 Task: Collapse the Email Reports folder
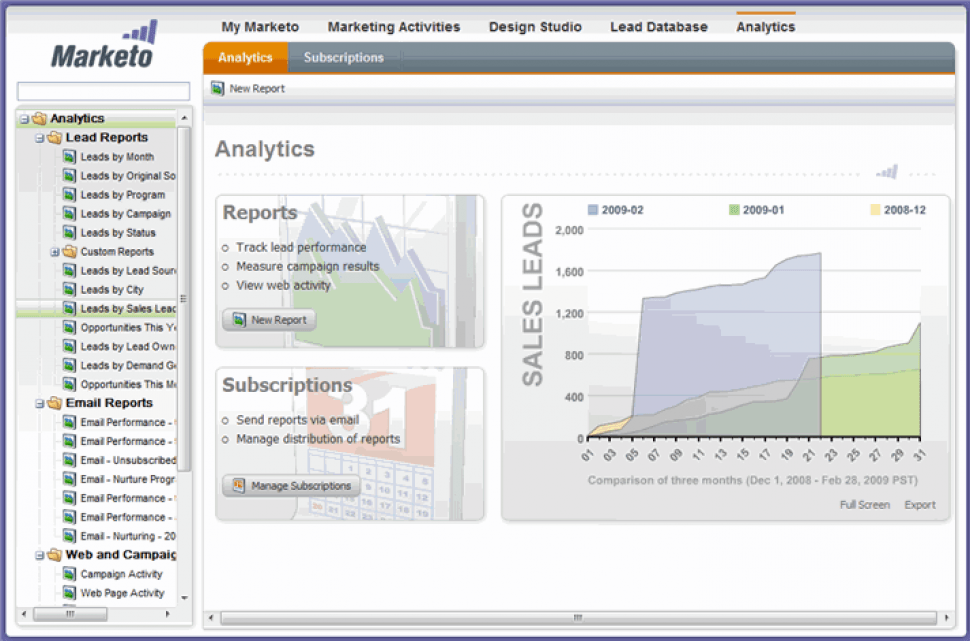[40, 403]
